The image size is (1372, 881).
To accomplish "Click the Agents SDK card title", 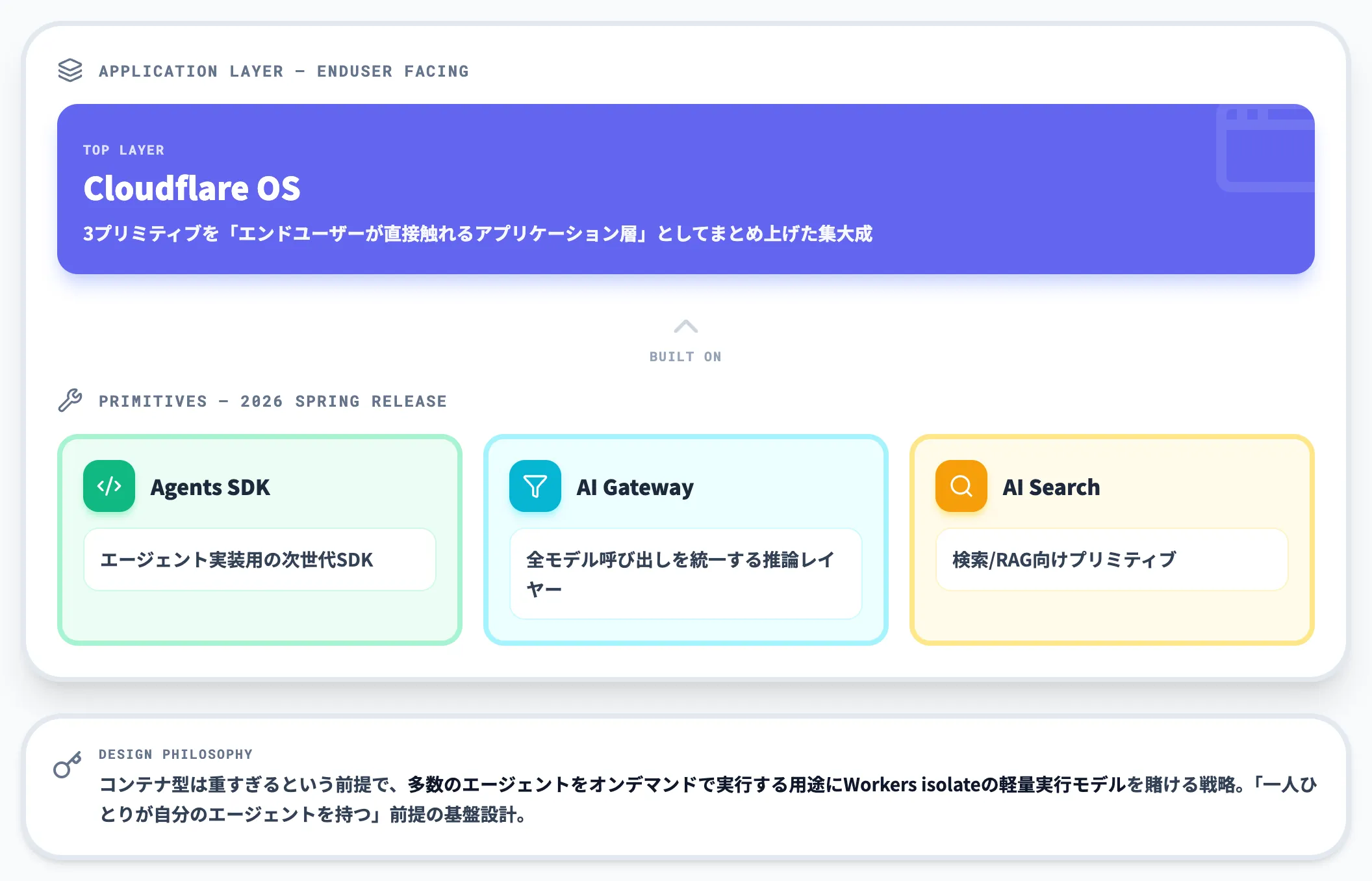I will [x=210, y=487].
